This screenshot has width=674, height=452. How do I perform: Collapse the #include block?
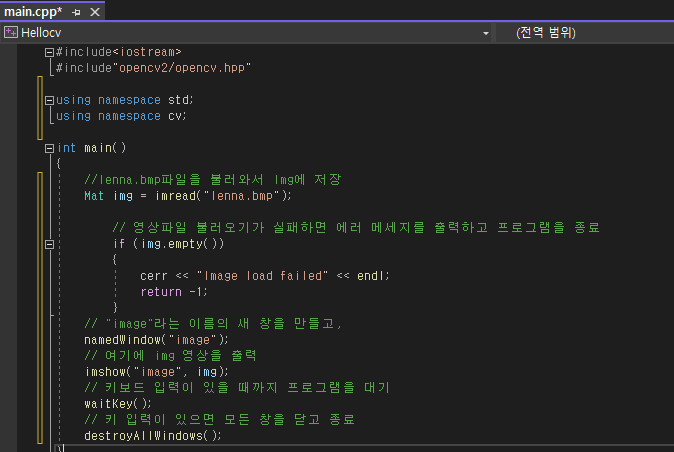[49, 52]
